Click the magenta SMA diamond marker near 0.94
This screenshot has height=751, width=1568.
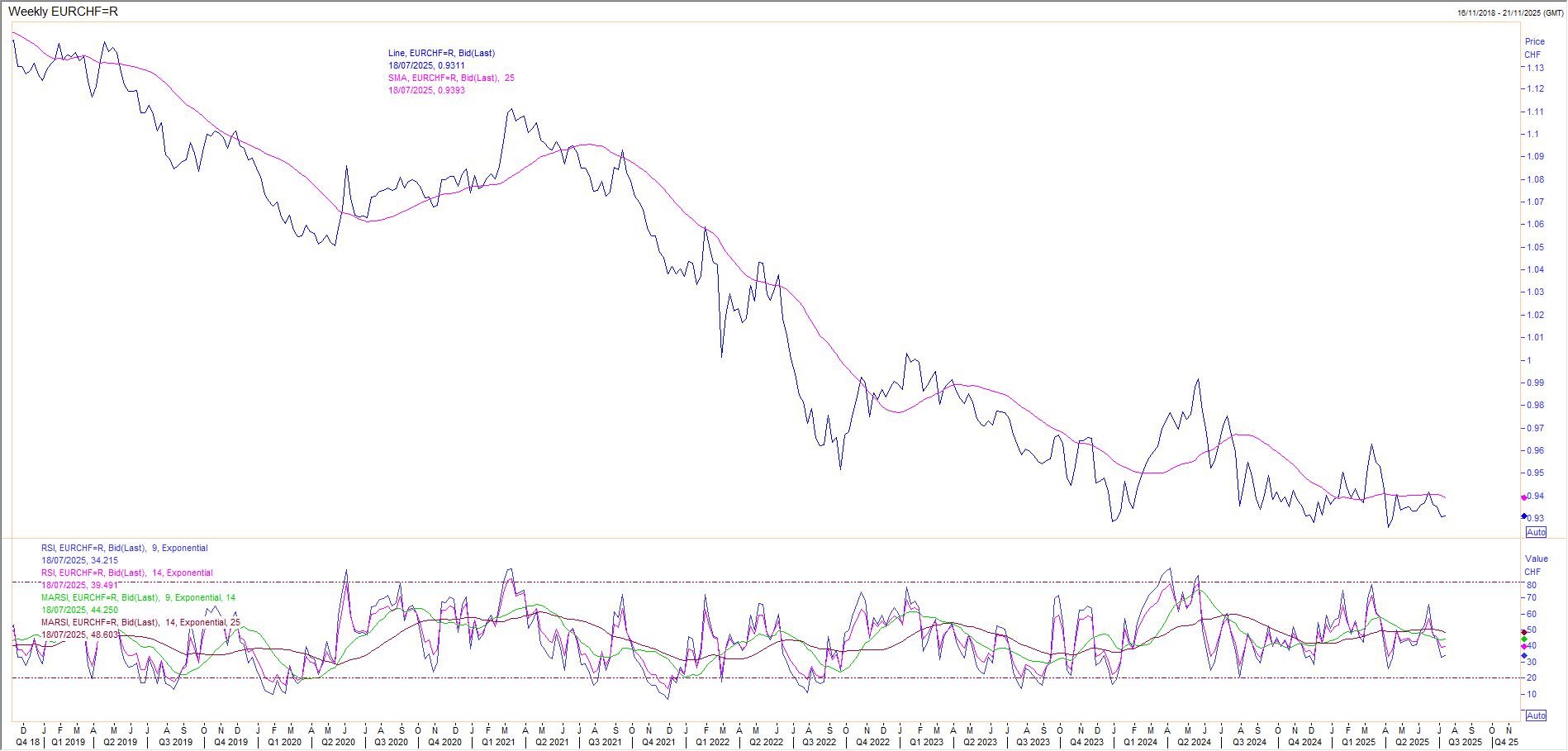point(1524,497)
